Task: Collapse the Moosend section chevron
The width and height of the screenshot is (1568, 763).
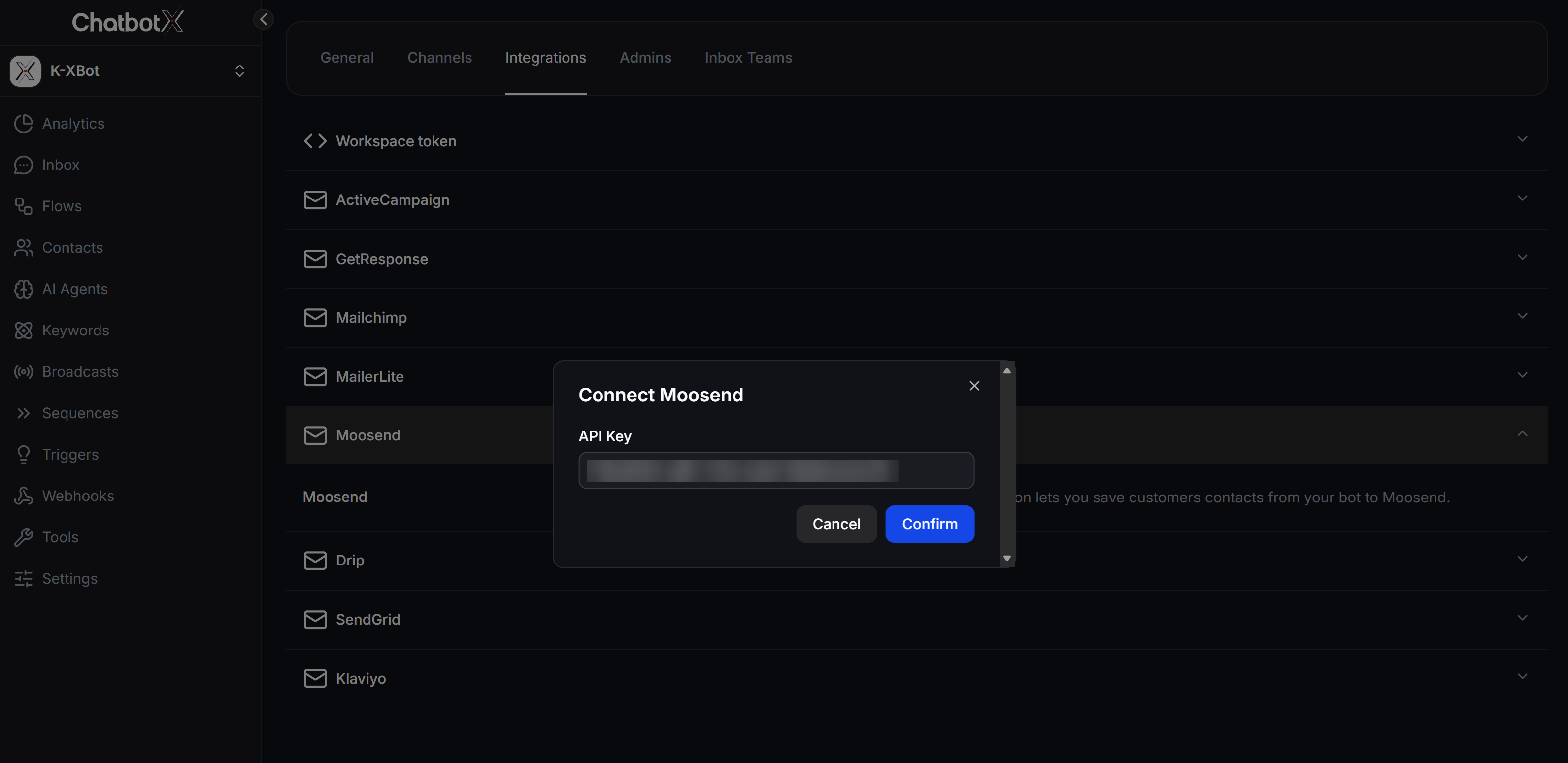Action: tap(1522, 434)
